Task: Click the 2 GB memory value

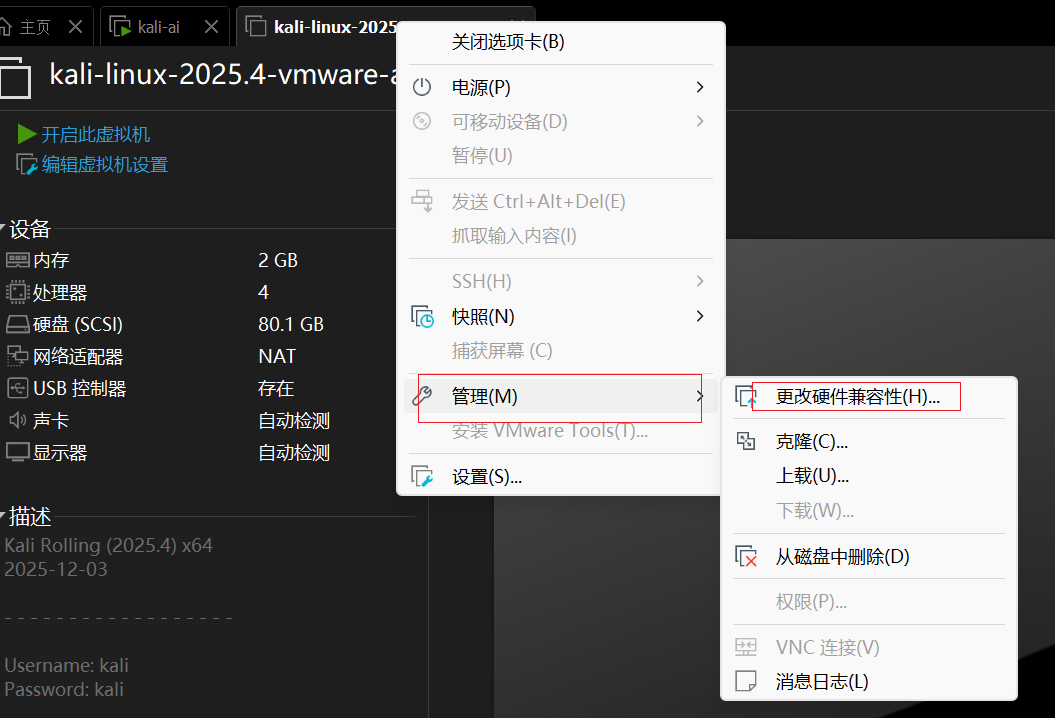Action: tap(278, 260)
